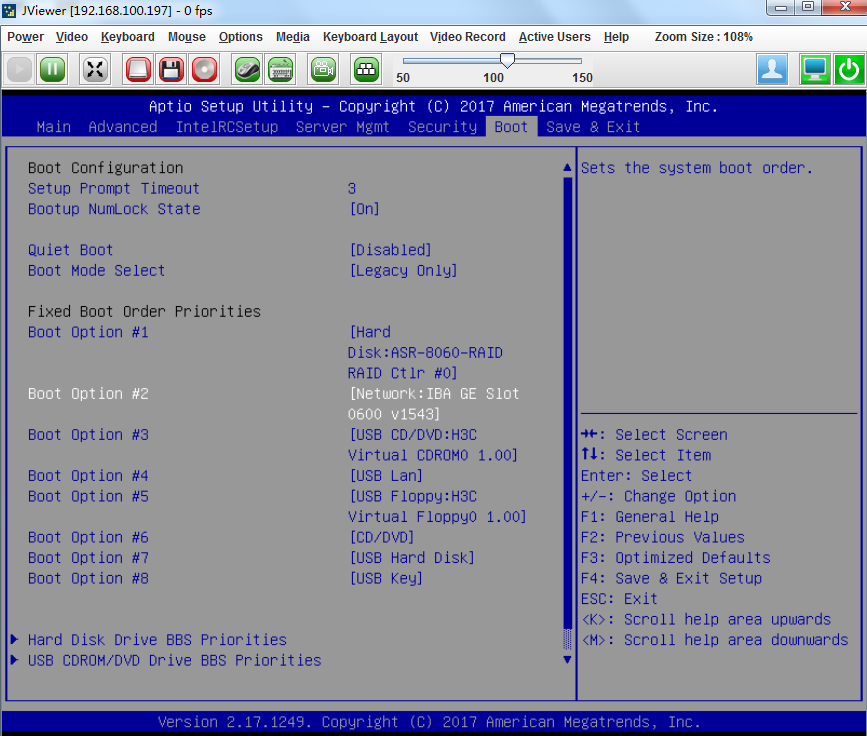Viewport: 867px width, 736px height.
Task: Open the Active Users menu
Action: [x=555, y=37]
